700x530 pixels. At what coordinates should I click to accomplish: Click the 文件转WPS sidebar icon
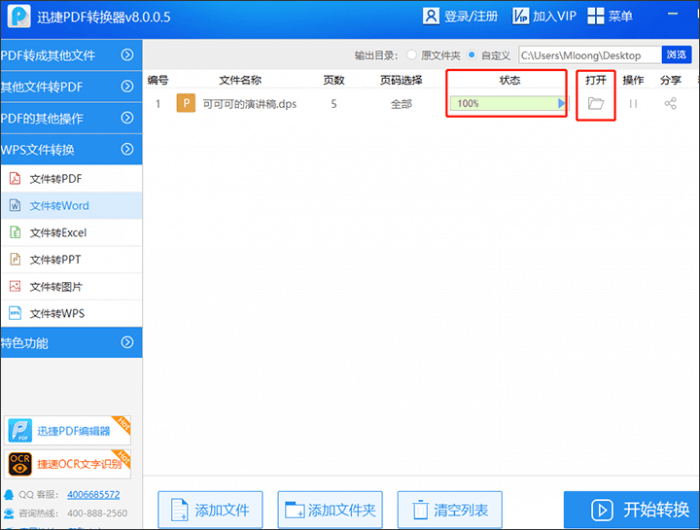click(15, 313)
